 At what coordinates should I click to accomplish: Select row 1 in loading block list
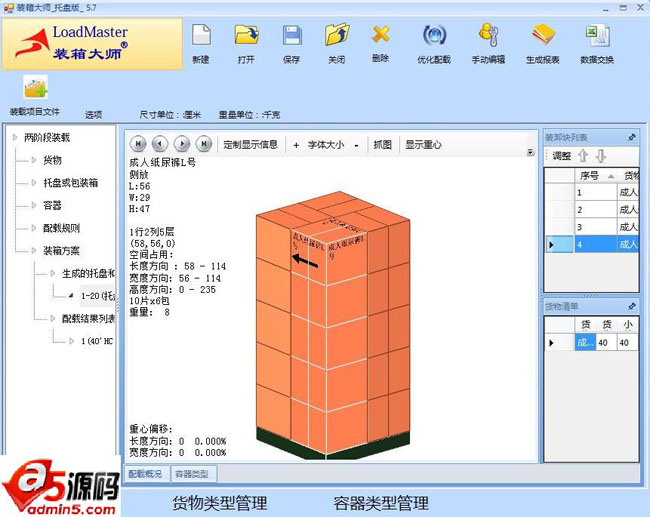(x=592, y=192)
